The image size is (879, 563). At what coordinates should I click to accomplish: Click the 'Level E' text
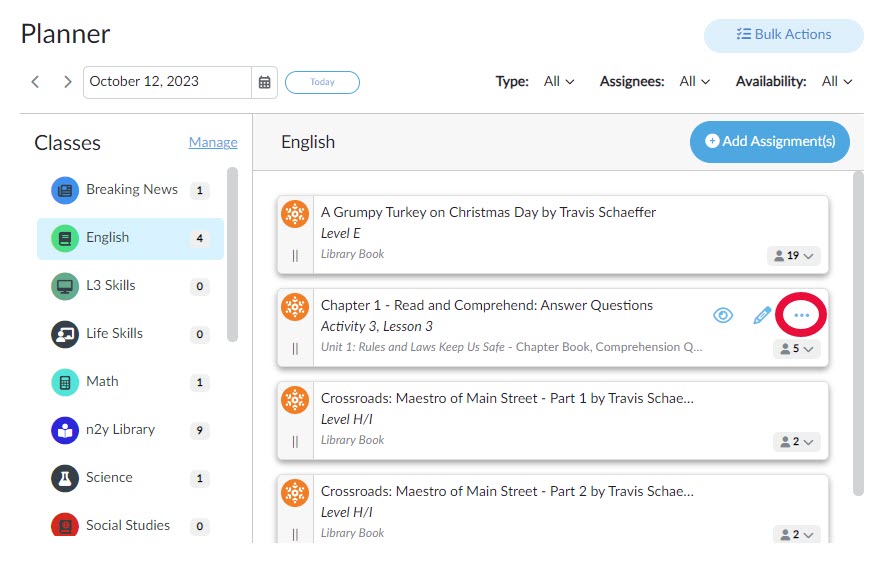(340, 233)
